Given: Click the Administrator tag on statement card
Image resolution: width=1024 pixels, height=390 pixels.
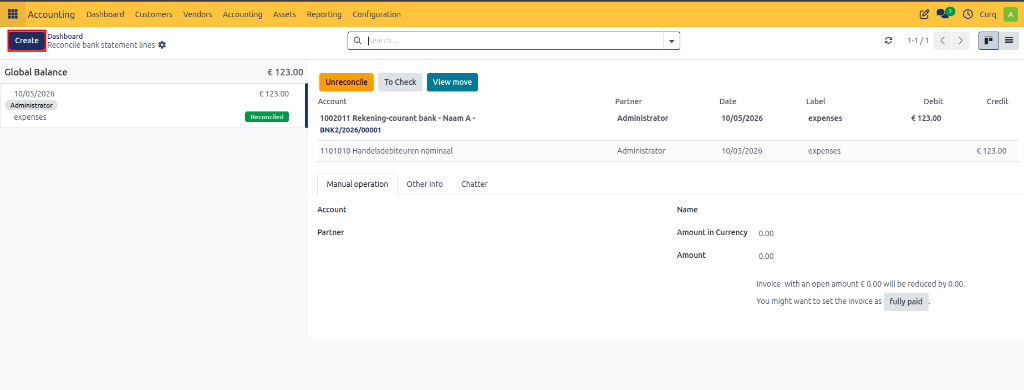Looking at the screenshot, I should tap(31, 105).
